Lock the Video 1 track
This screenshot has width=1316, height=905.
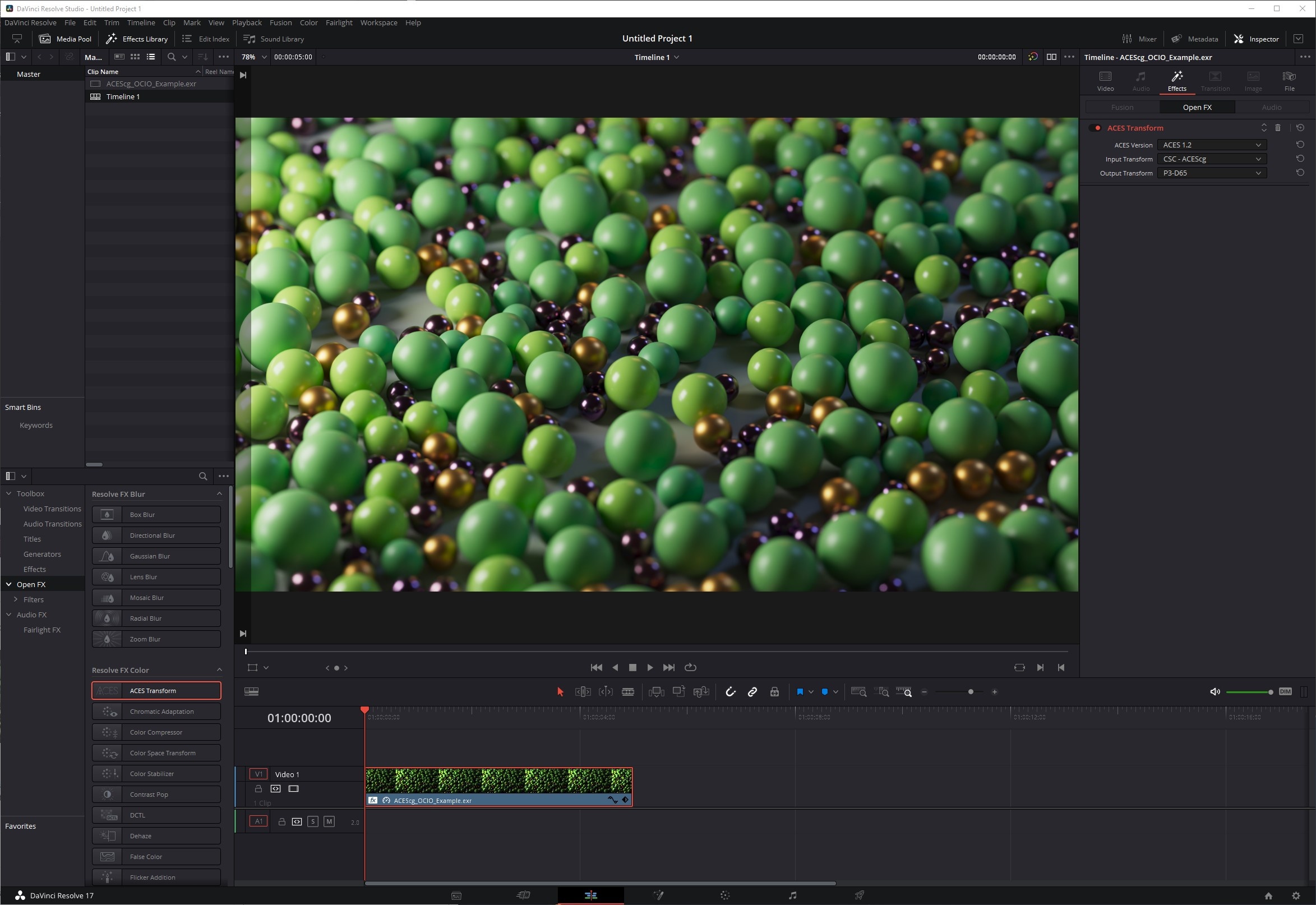pos(258,789)
